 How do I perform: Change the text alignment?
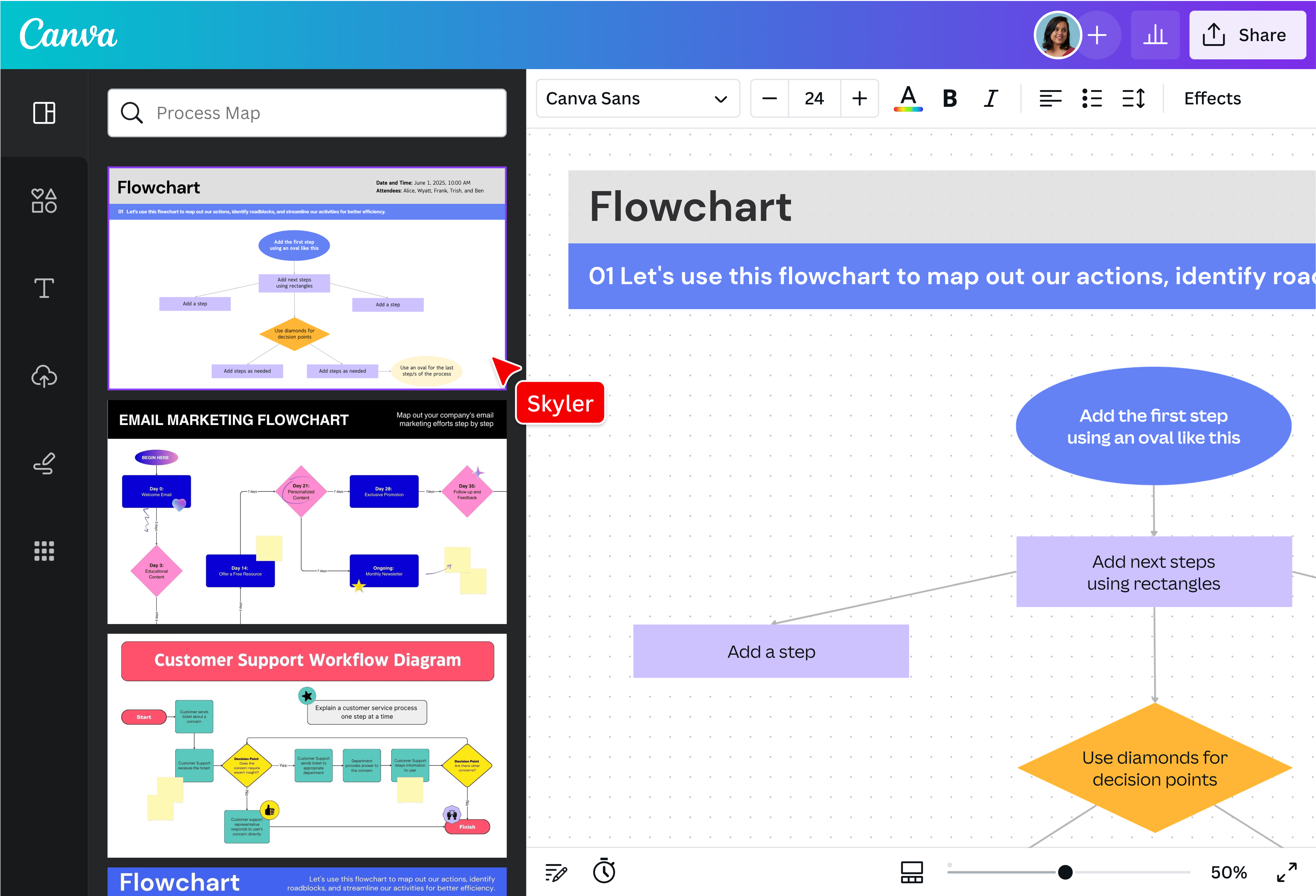pos(1050,98)
